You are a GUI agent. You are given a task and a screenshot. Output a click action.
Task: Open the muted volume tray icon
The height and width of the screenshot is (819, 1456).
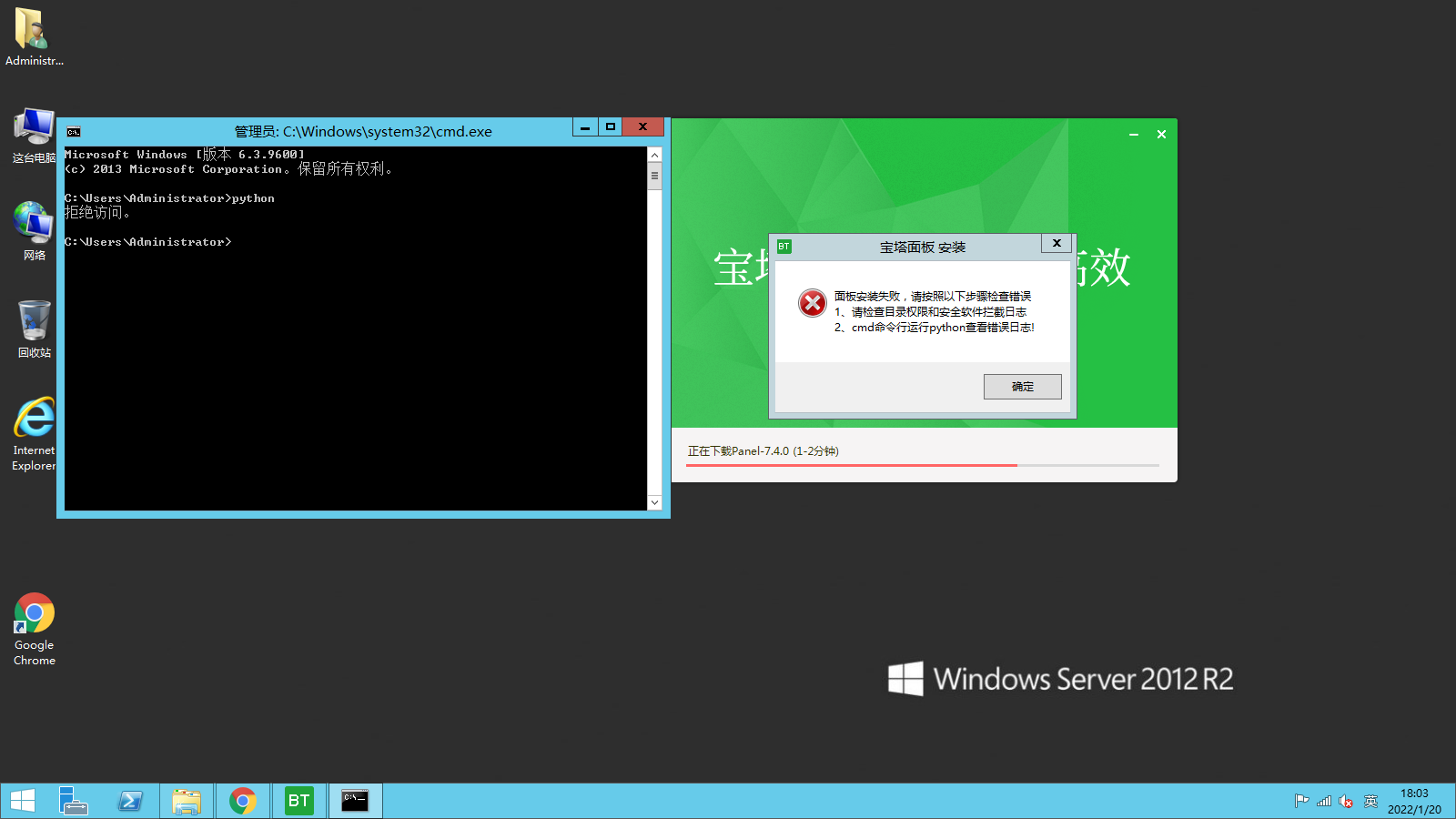pyautogui.click(x=1346, y=801)
